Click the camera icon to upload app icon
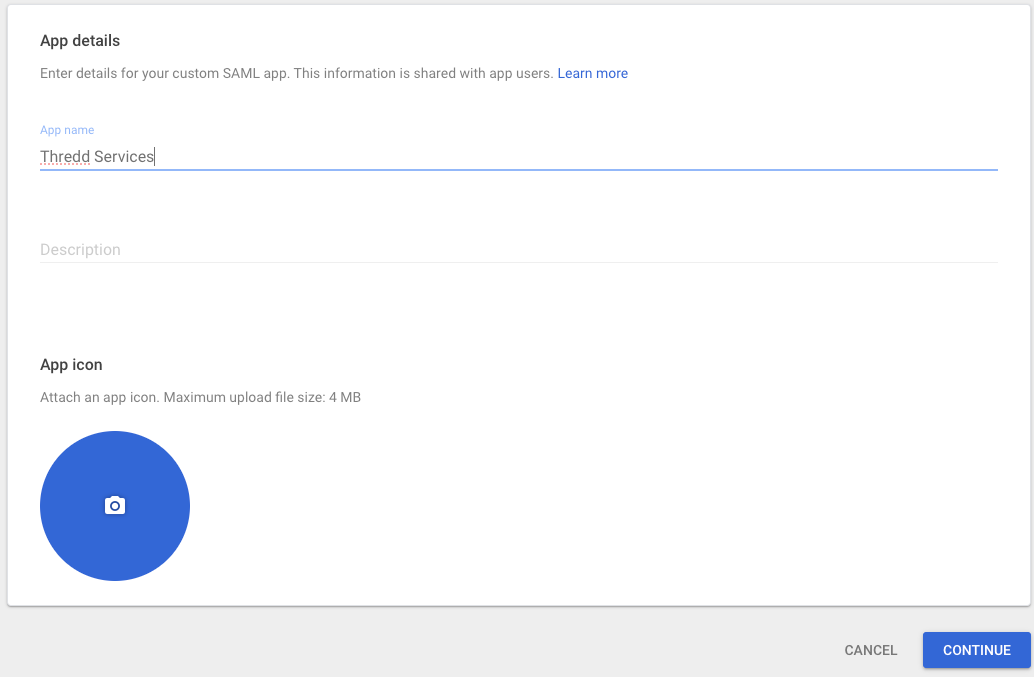 (115, 506)
